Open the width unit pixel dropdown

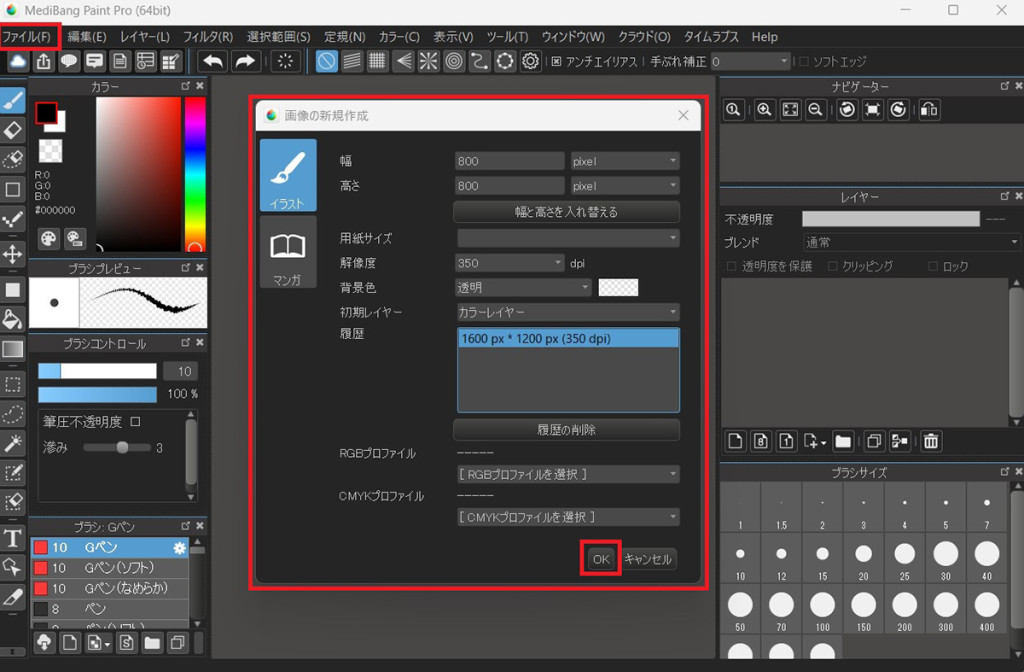point(625,161)
